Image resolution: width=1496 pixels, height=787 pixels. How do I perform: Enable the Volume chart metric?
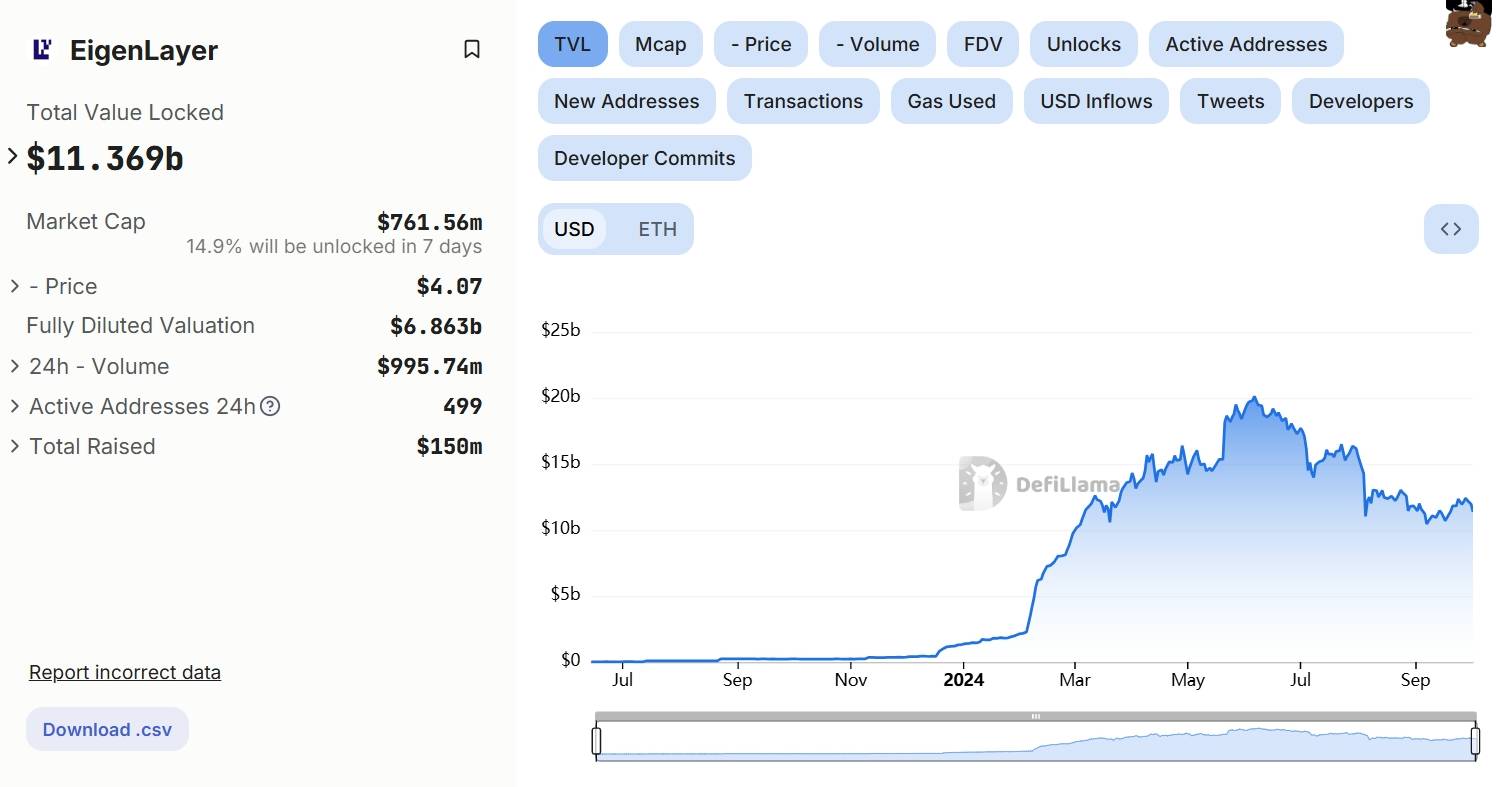pyautogui.click(x=877, y=44)
